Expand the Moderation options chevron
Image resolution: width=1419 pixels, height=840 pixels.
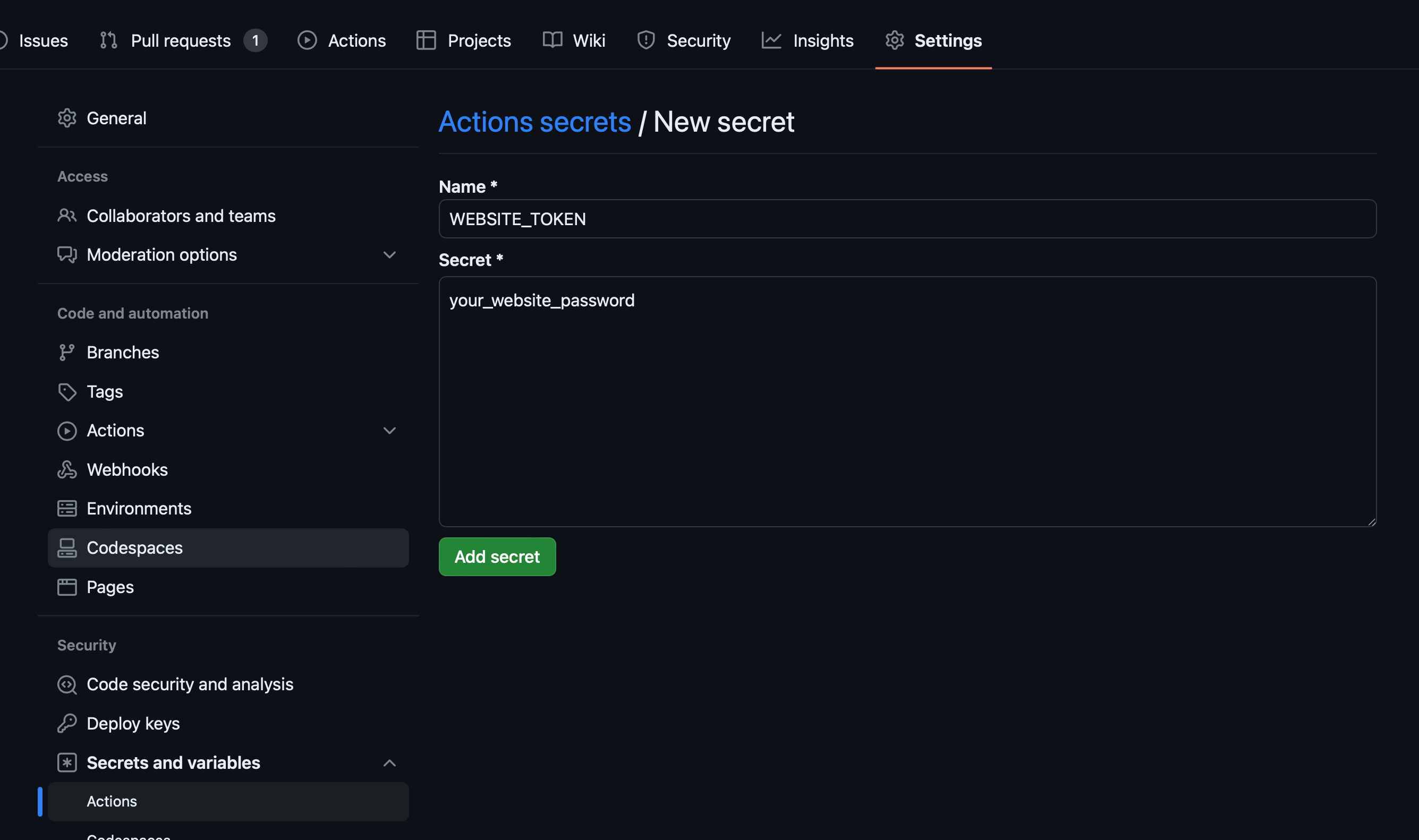pos(389,255)
